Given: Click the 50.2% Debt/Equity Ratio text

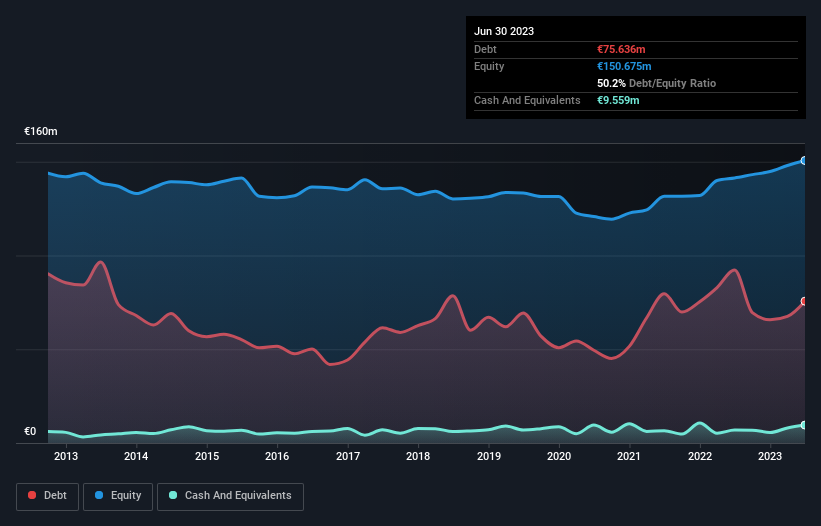Looking at the screenshot, I should tap(656, 83).
